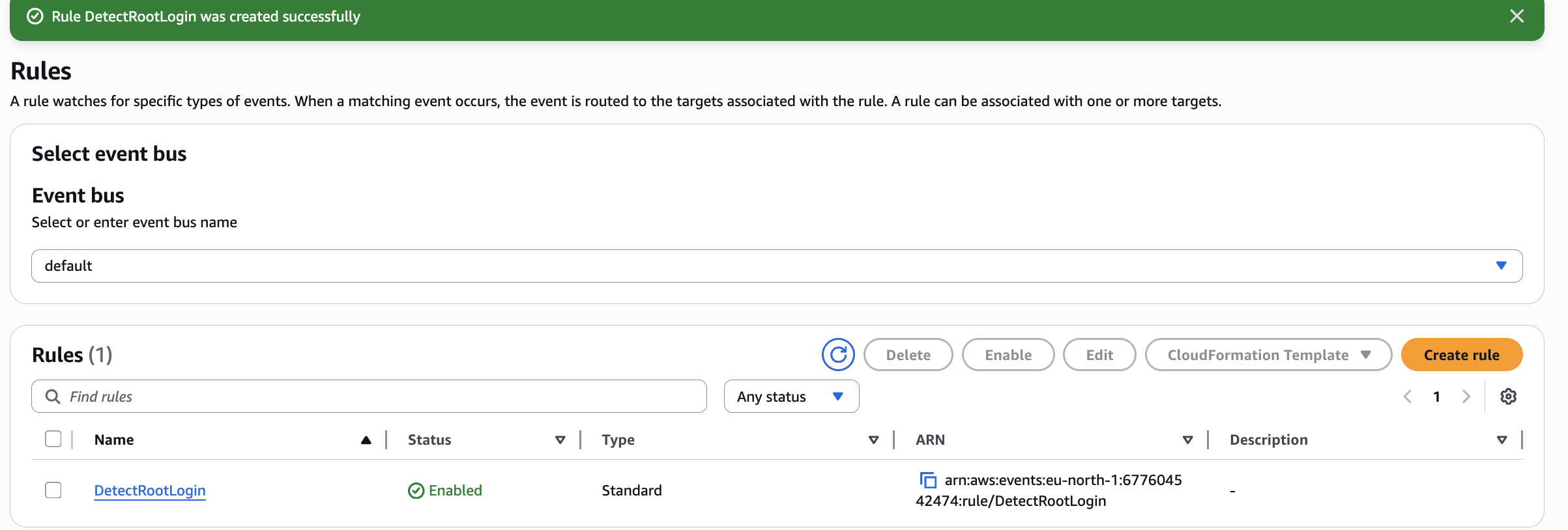Click page number 1
Screen dimensions: 1568x530
click(1436, 397)
